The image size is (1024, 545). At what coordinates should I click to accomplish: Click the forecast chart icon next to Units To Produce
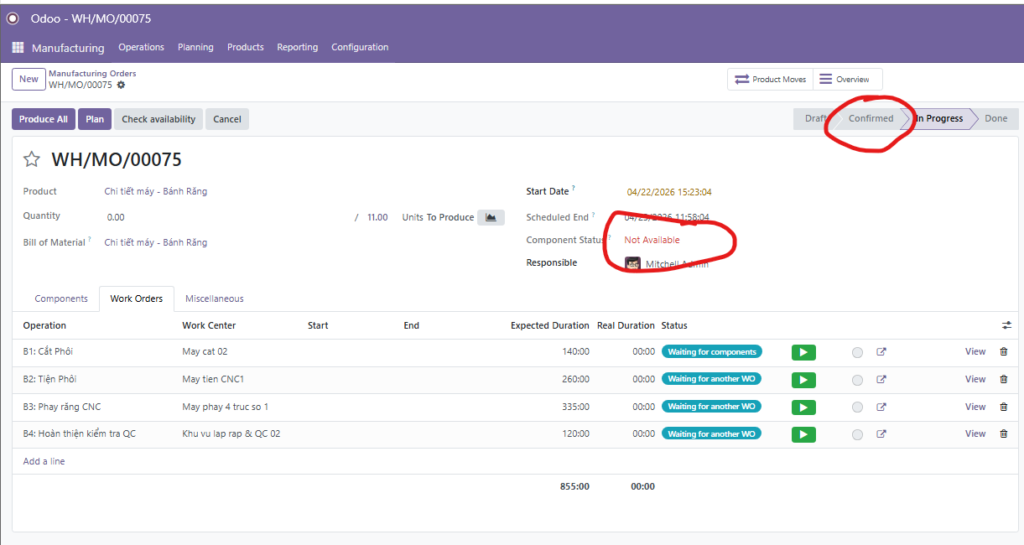pos(490,217)
